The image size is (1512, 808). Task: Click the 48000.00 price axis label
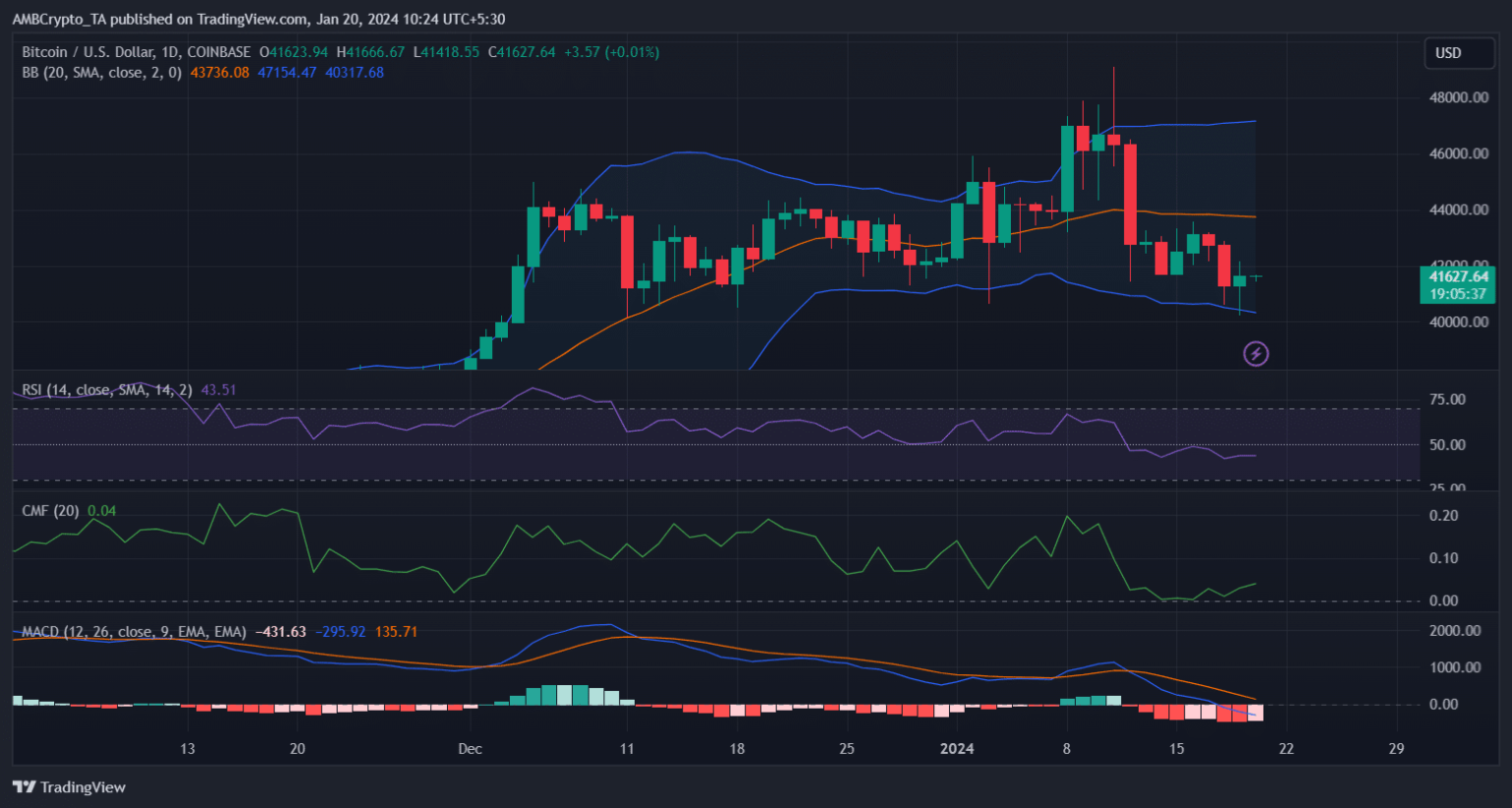click(1458, 97)
